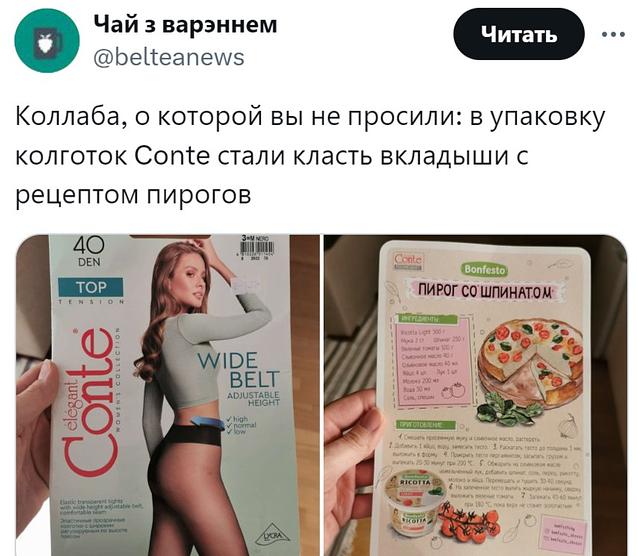Click the Lycra triangle logo on package
Viewport: 637px width, 556px height.
coord(273,537)
